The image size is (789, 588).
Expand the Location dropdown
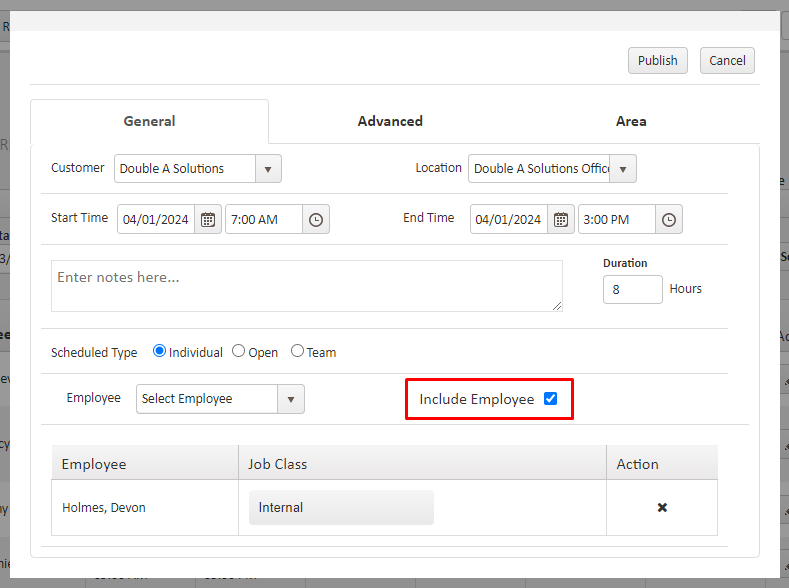[623, 169]
